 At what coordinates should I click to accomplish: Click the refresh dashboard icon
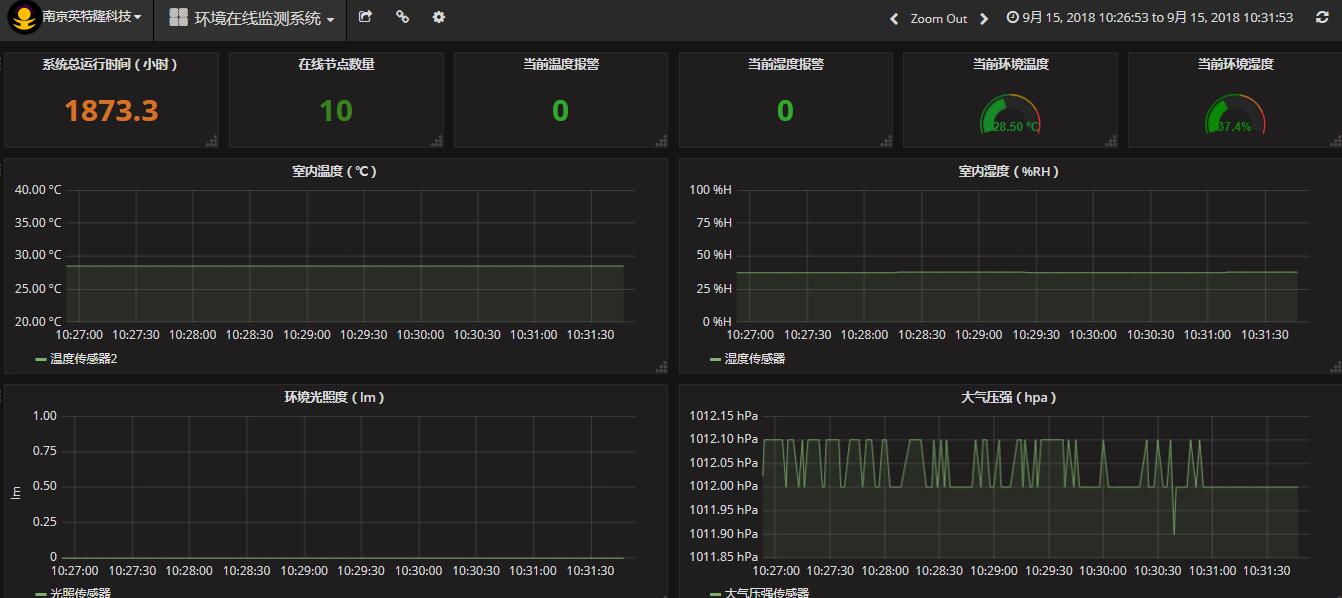tap(1322, 17)
